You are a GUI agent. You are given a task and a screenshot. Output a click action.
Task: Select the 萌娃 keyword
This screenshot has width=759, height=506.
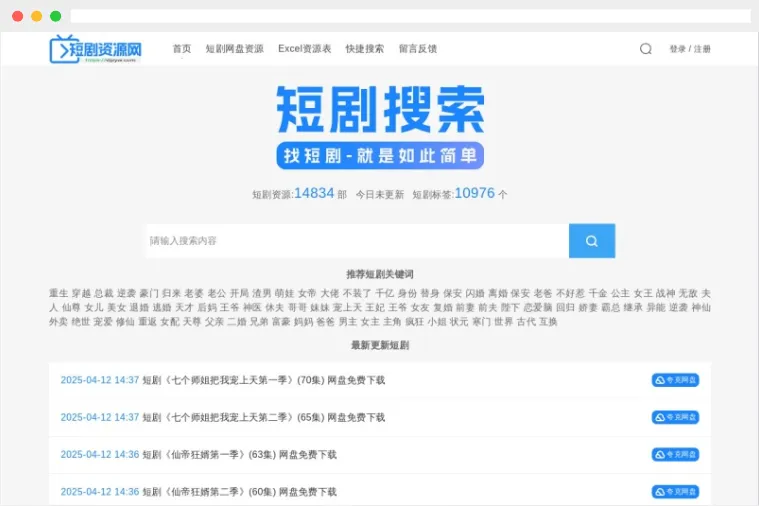click(x=285, y=293)
